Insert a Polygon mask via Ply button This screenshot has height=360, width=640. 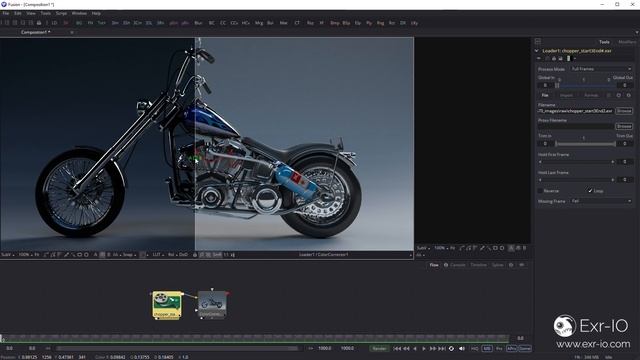coord(369,23)
